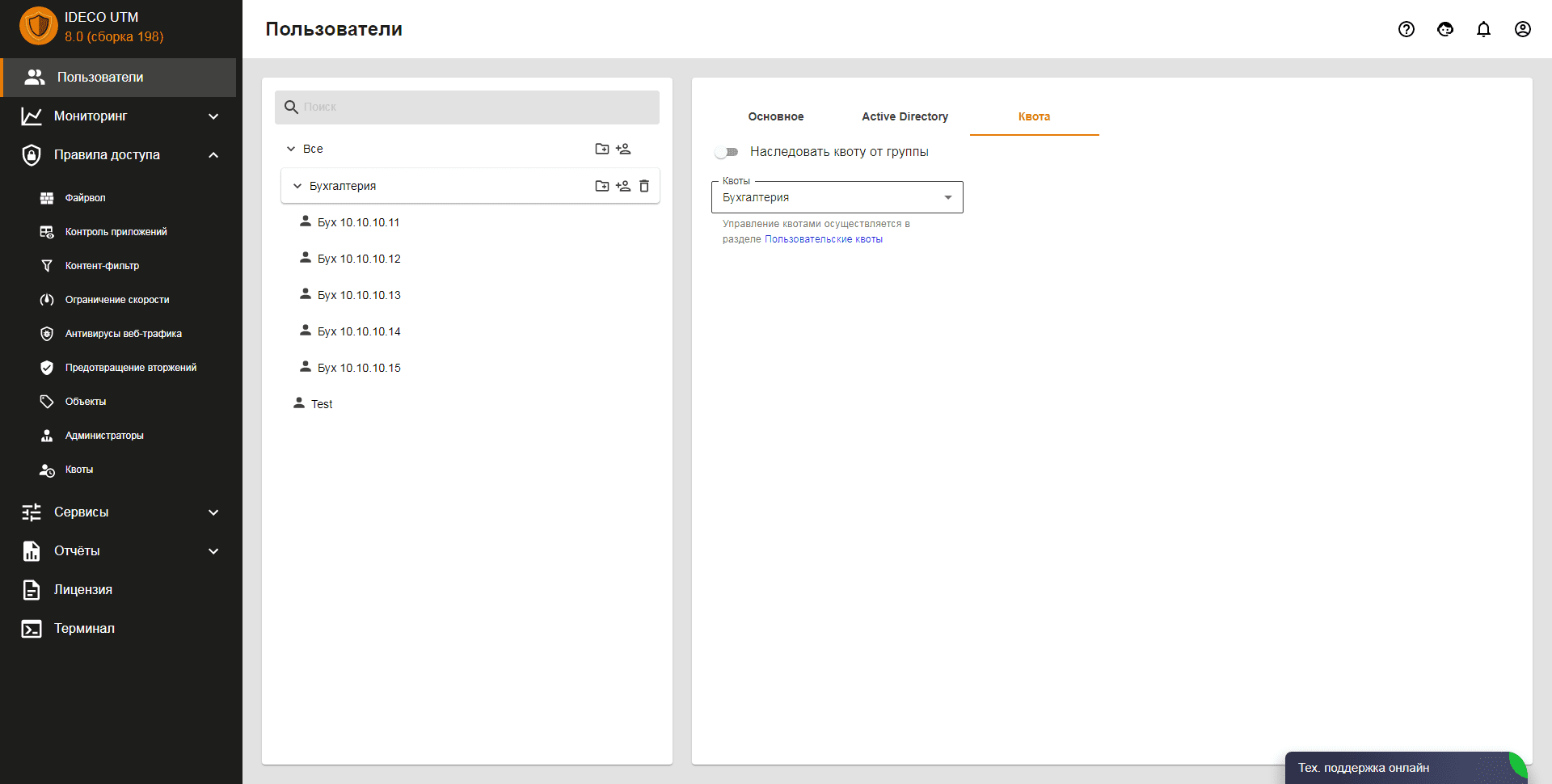Switch to the Active Directory tab
The width and height of the screenshot is (1552, 784).
(x=905, y=116)
